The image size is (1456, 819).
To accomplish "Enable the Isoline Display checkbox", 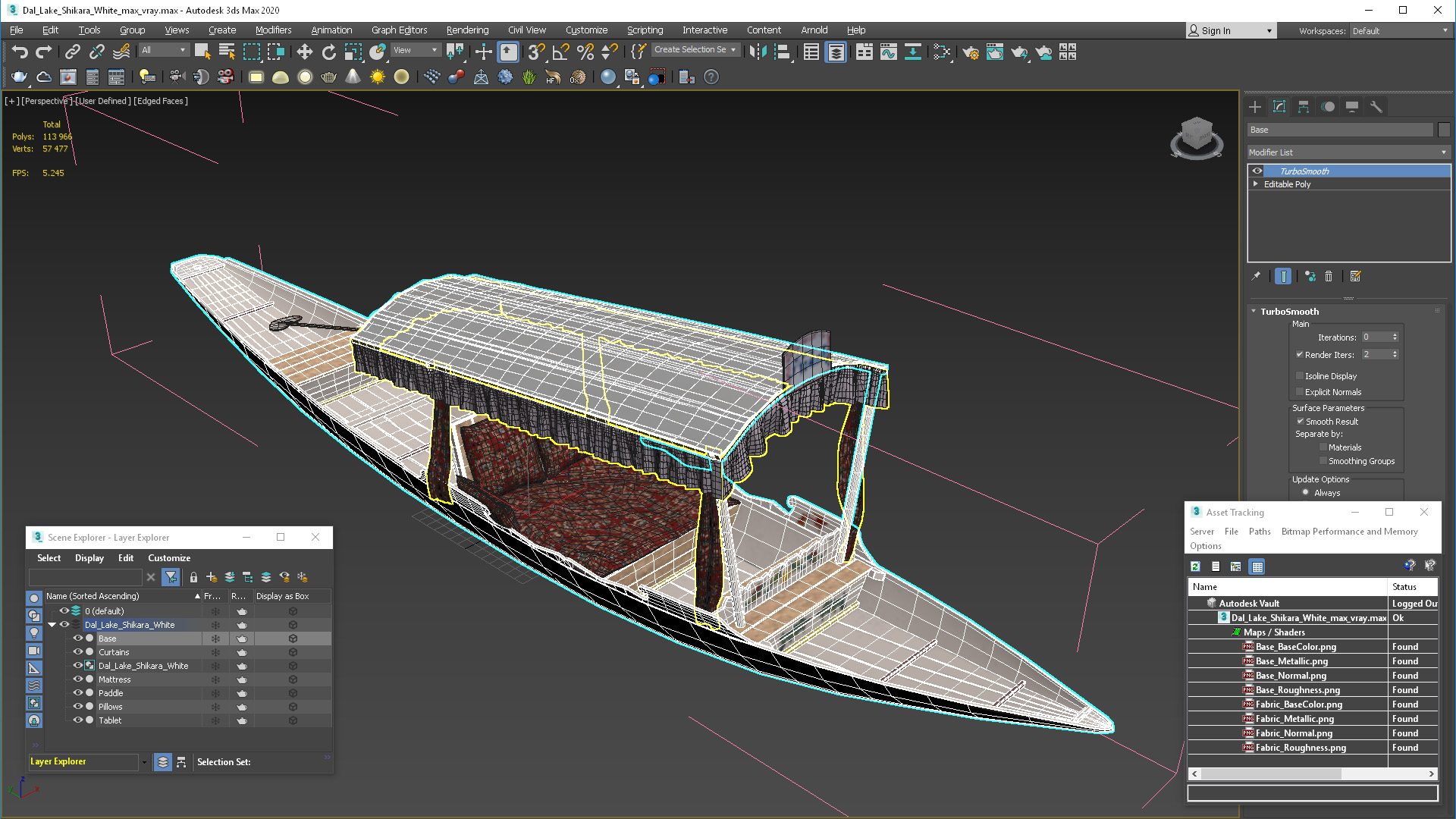I will pos(1300,376).
